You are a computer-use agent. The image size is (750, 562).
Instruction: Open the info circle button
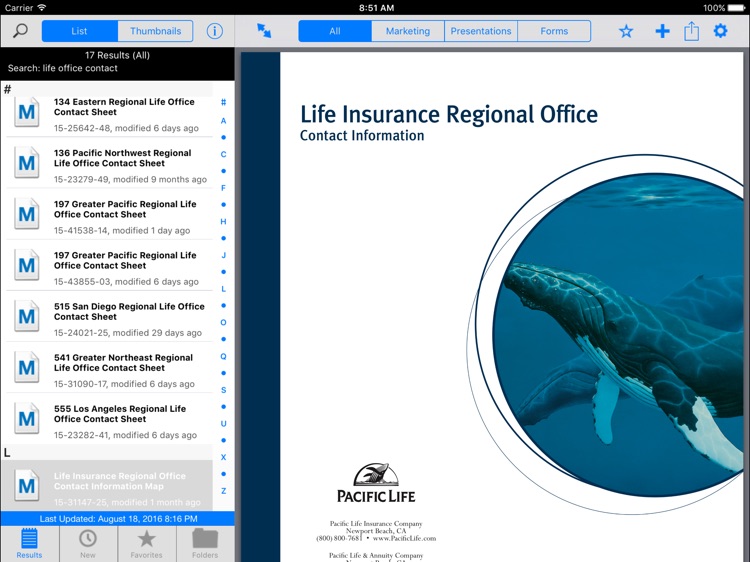coord(214,31)
